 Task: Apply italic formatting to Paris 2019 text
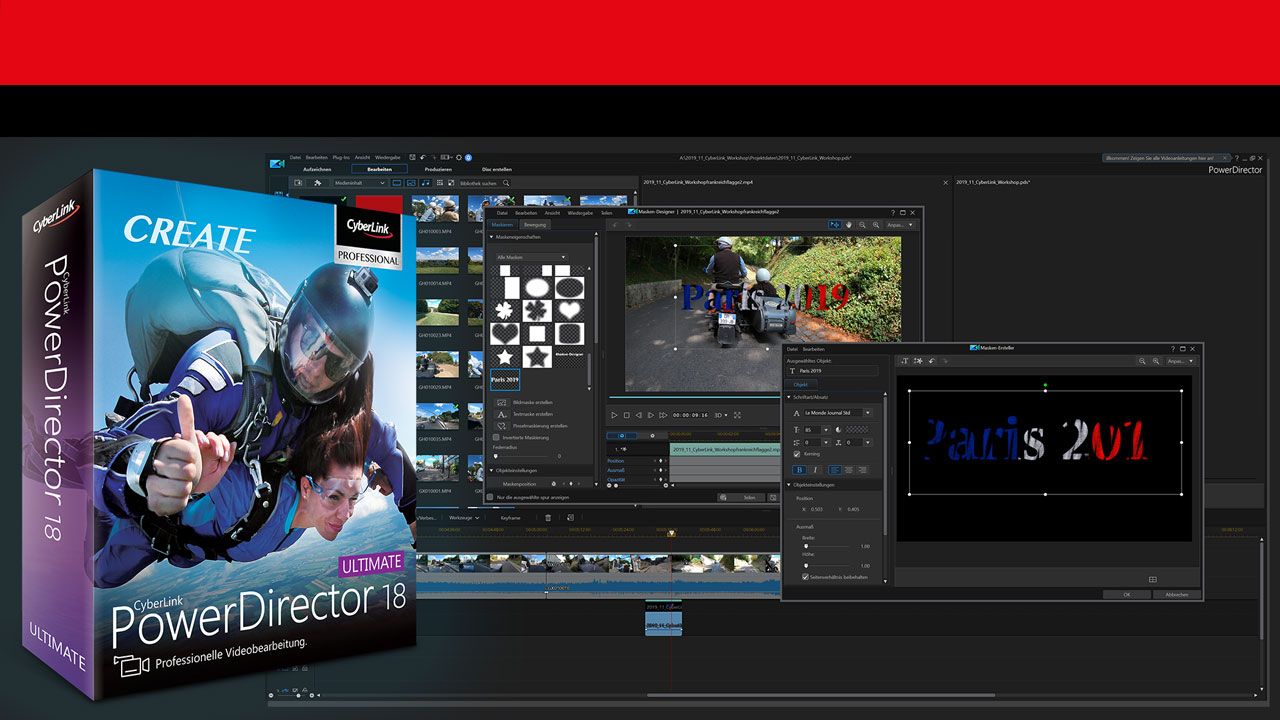point(815,469)
